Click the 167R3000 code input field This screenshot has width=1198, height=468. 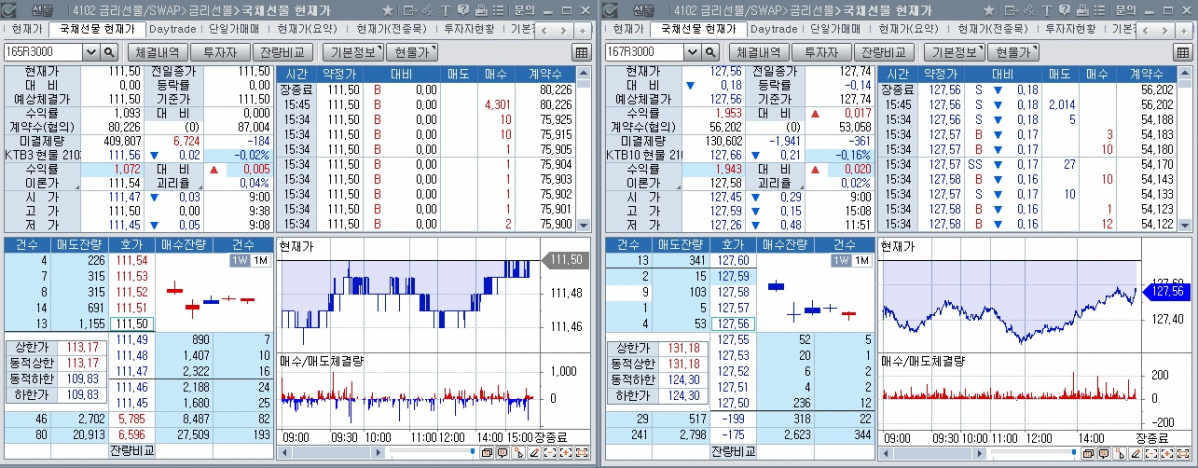click(x=644, y=52)
